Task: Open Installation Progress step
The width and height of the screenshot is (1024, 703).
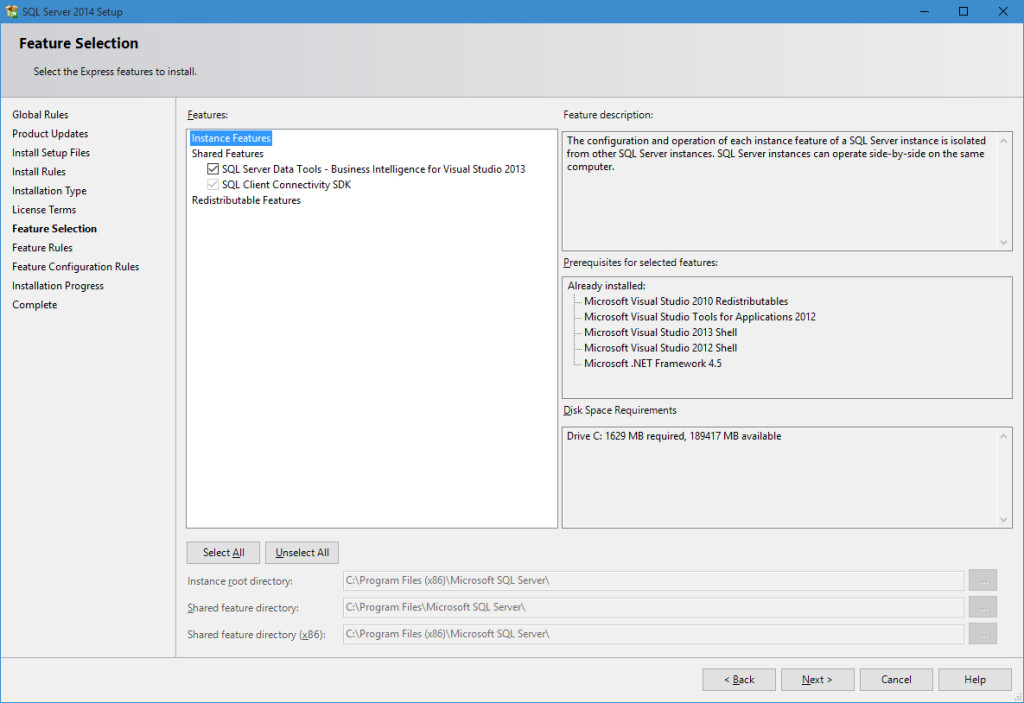Action: pyautogui.click(x=57, y=286)
